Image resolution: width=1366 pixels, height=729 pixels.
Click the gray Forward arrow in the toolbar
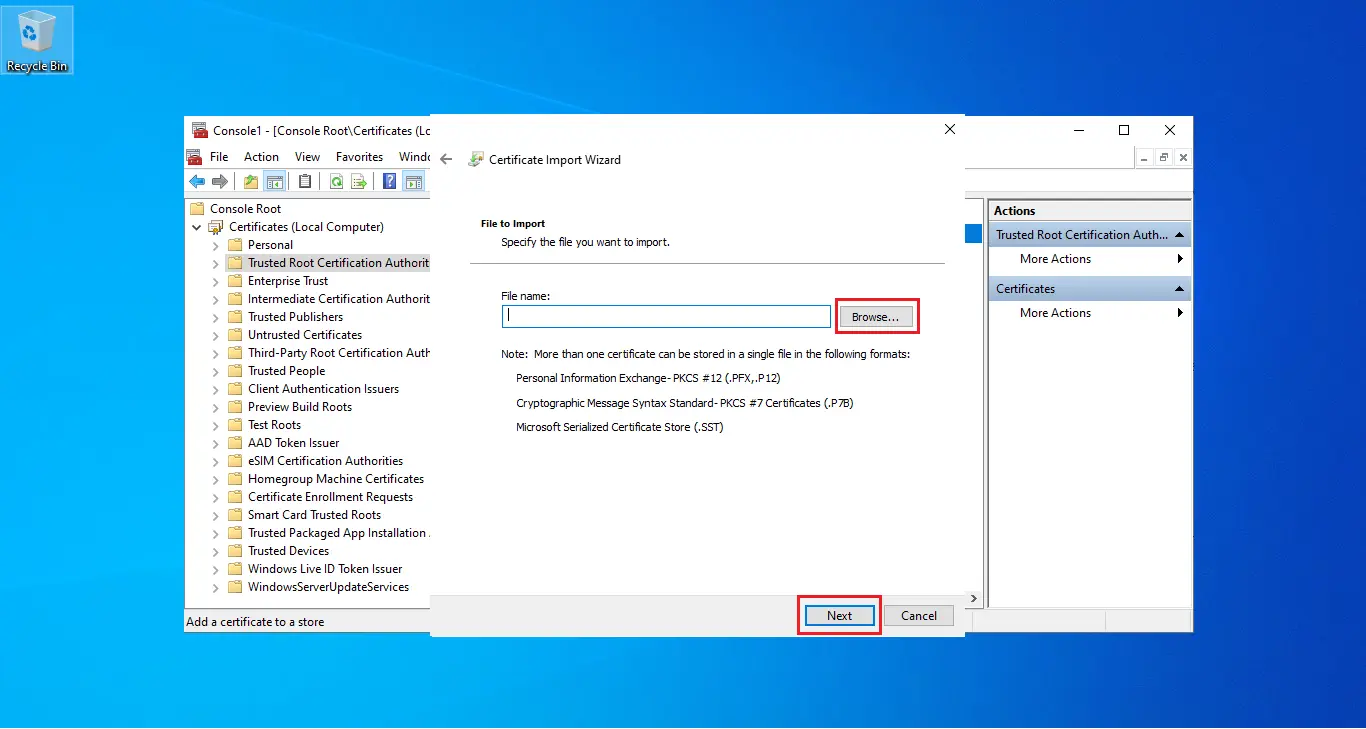tap(219, 181)
